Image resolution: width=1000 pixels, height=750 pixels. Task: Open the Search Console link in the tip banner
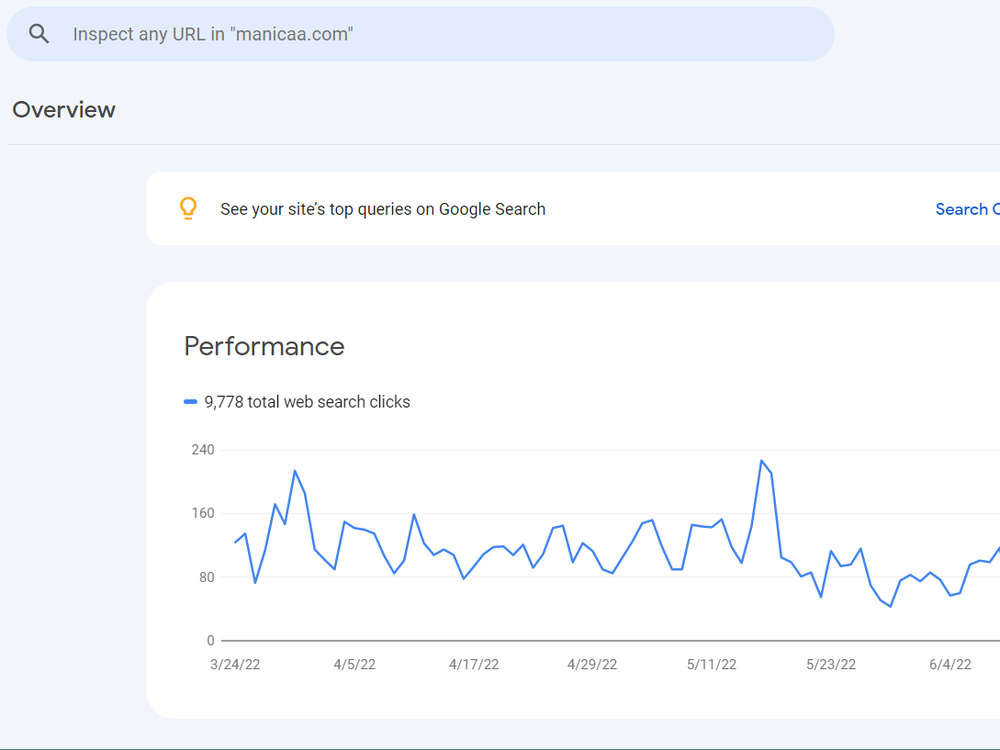[966, 209]
